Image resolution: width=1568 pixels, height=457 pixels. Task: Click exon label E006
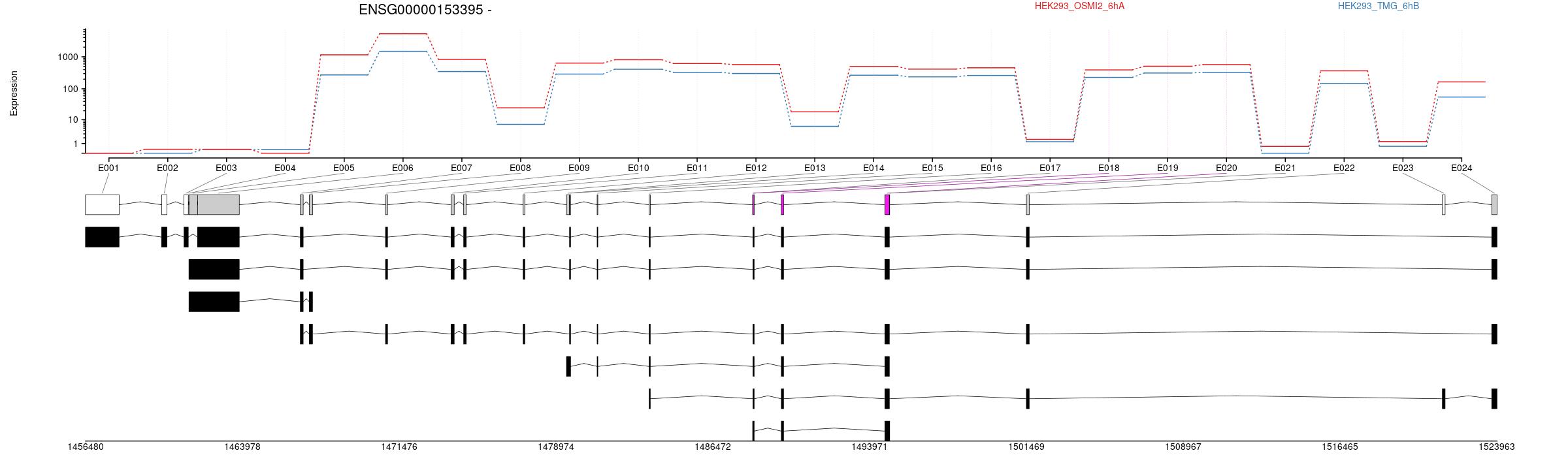coord(402,168)
